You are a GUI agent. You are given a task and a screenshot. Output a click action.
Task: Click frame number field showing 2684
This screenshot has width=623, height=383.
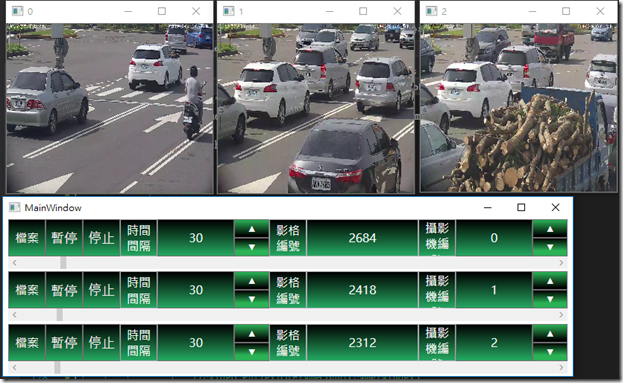pyautogui.click(x=362, y=238)
